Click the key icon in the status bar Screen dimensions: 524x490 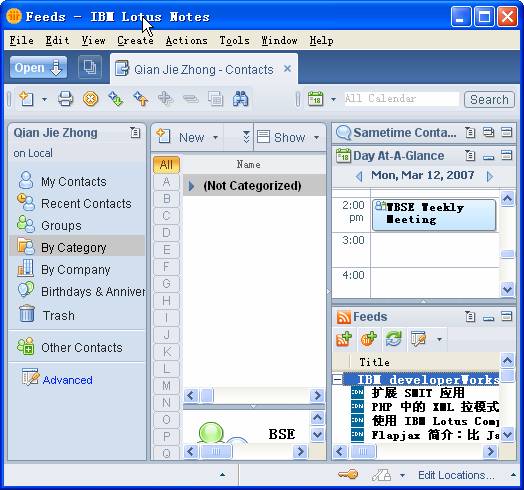click(348, 475)
